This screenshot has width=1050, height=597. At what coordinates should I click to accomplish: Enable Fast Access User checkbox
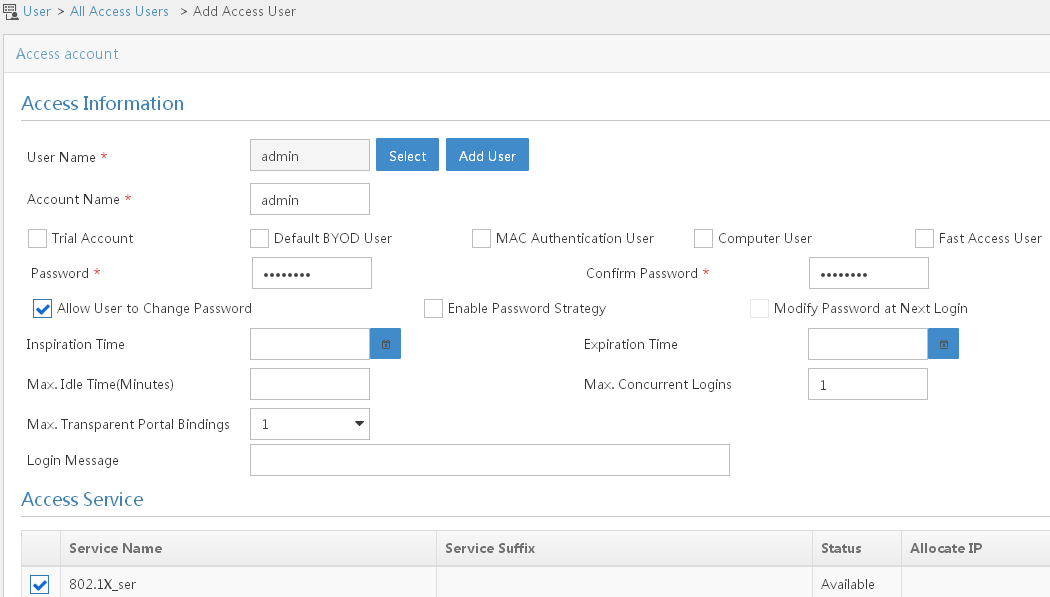(x=924, y=238)
